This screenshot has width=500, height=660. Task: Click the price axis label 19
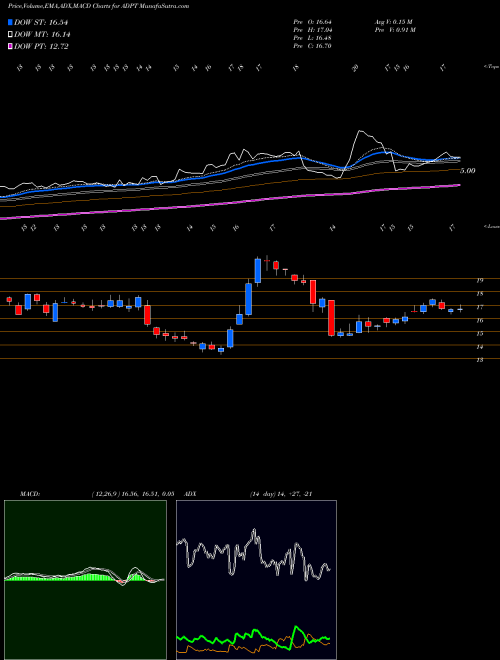coord(480,280)
